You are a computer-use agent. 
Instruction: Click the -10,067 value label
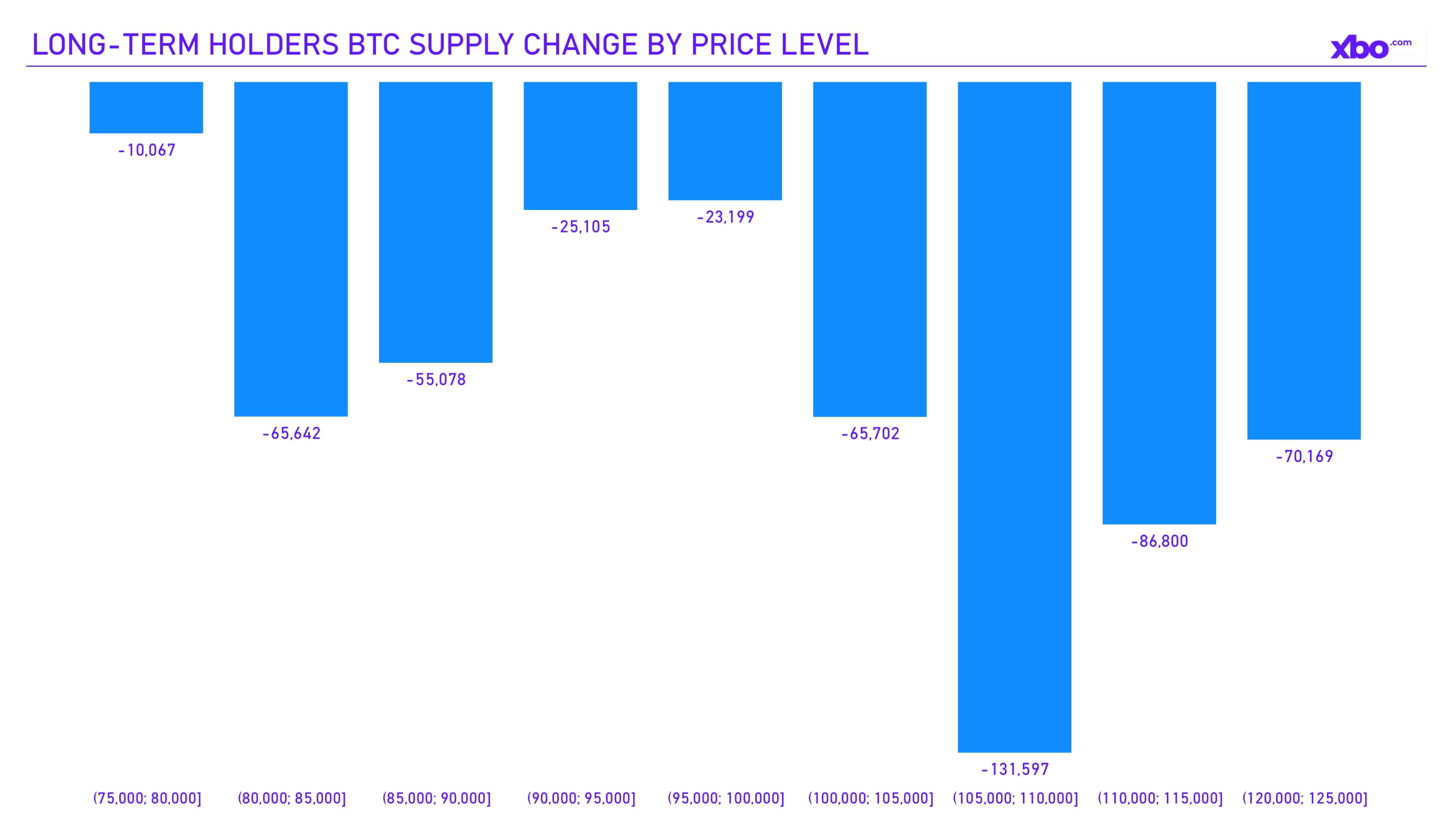147,151
